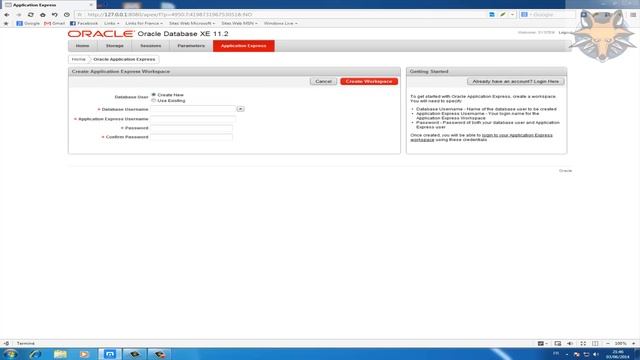Screen dimensions: 640x360
Task: Click the Confirm Password field
Action: tap(191, 137)
